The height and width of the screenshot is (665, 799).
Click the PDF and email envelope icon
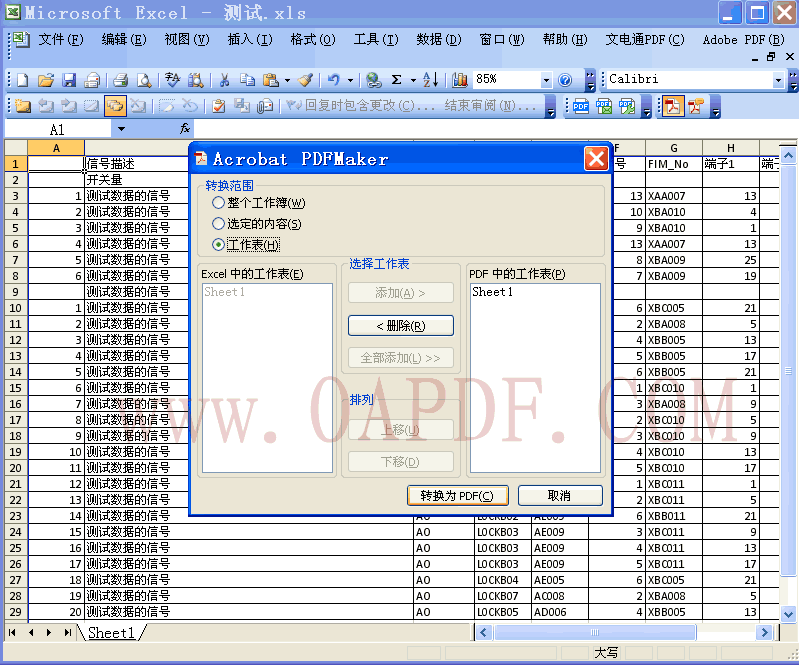coord(604,106)
